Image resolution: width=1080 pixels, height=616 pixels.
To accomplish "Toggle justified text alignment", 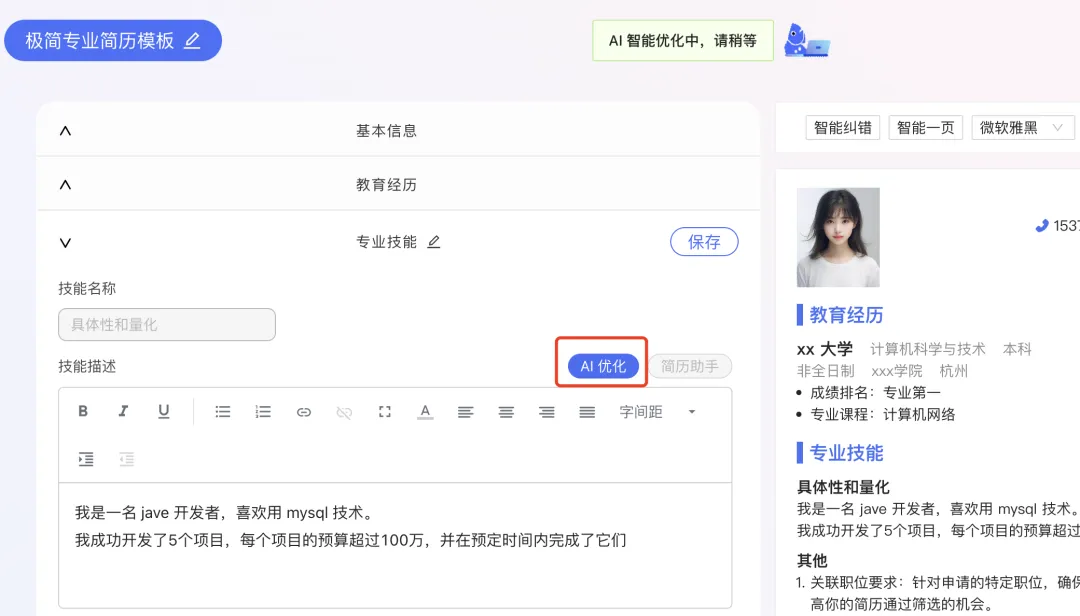I will click(x=587, y=411).
